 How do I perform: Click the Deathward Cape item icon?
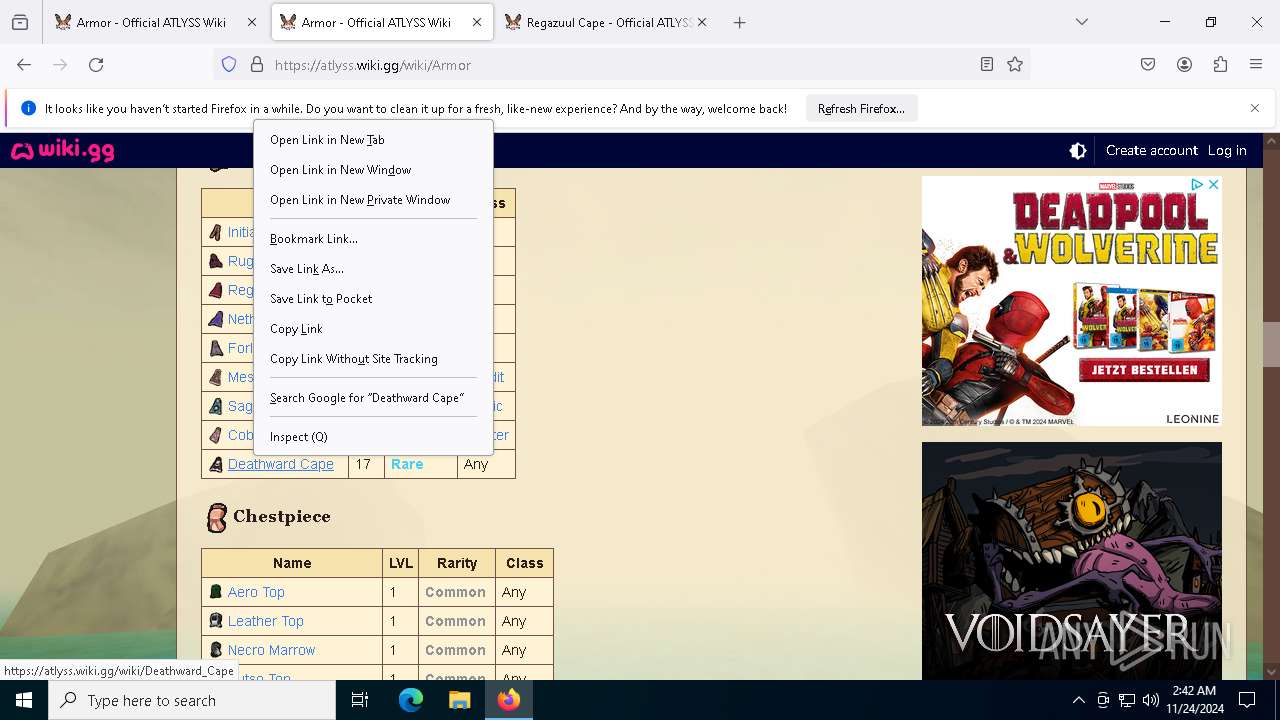click(215, 464)
